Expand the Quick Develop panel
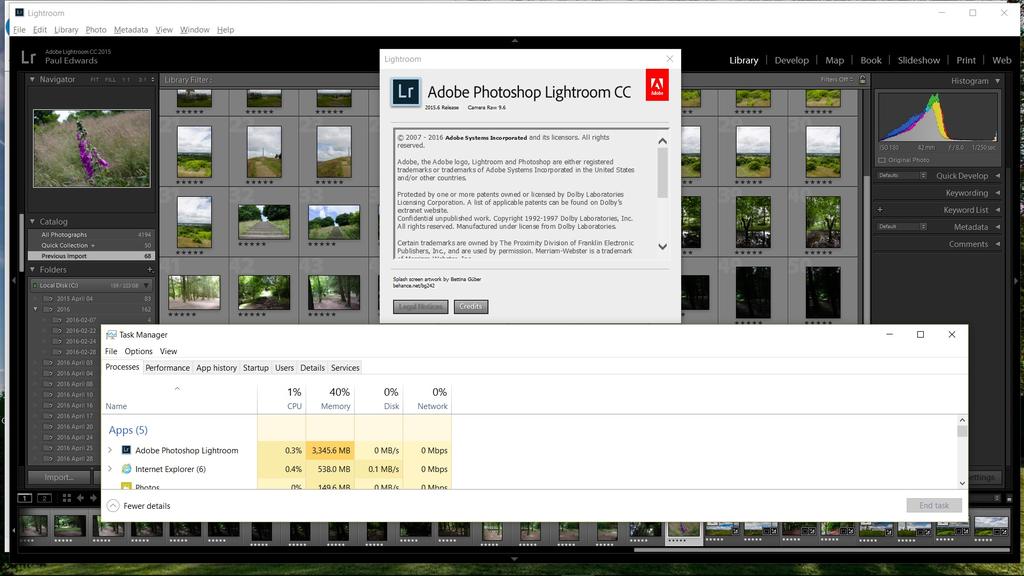 point(996,176)
